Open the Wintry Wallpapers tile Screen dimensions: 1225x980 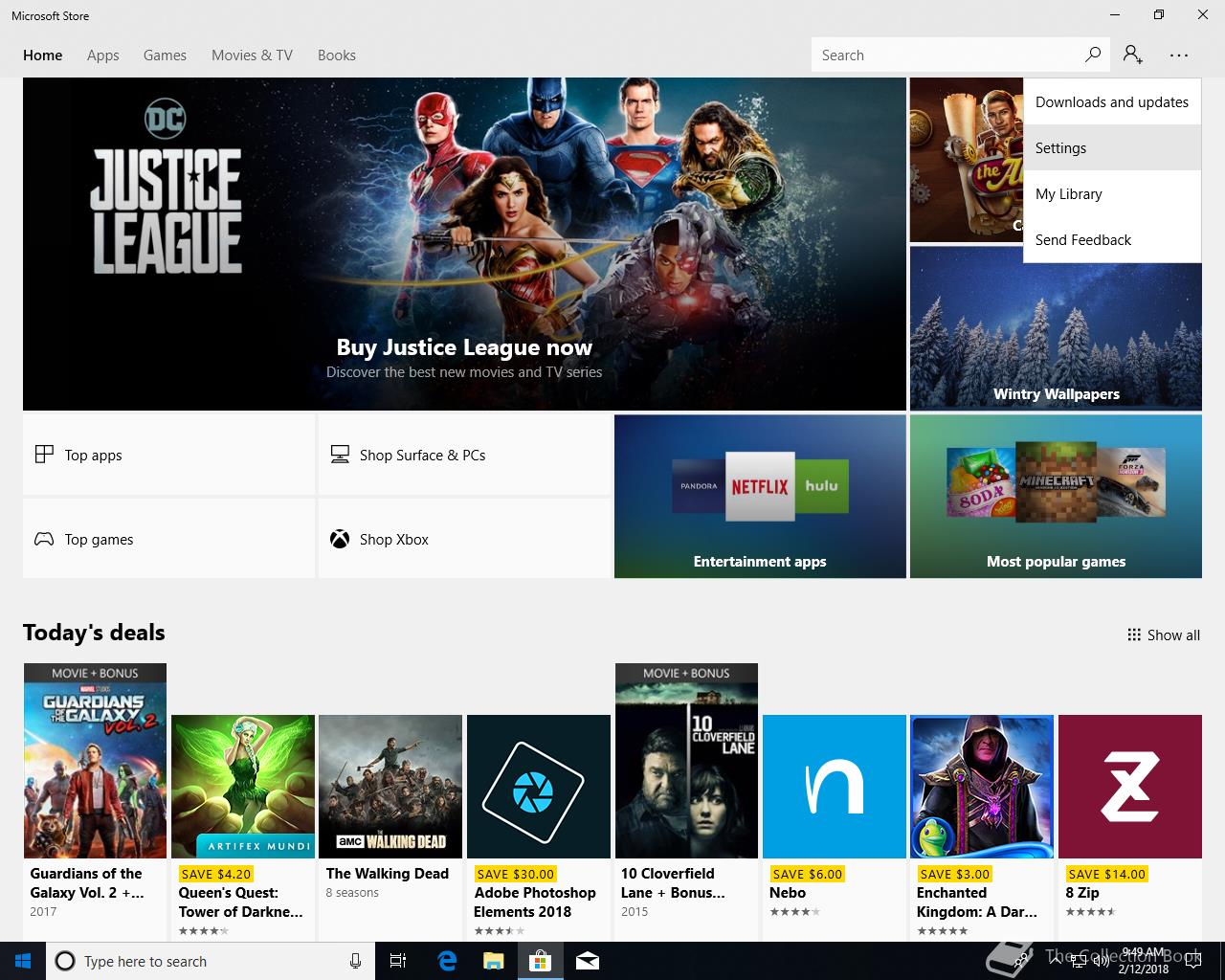1056,328
